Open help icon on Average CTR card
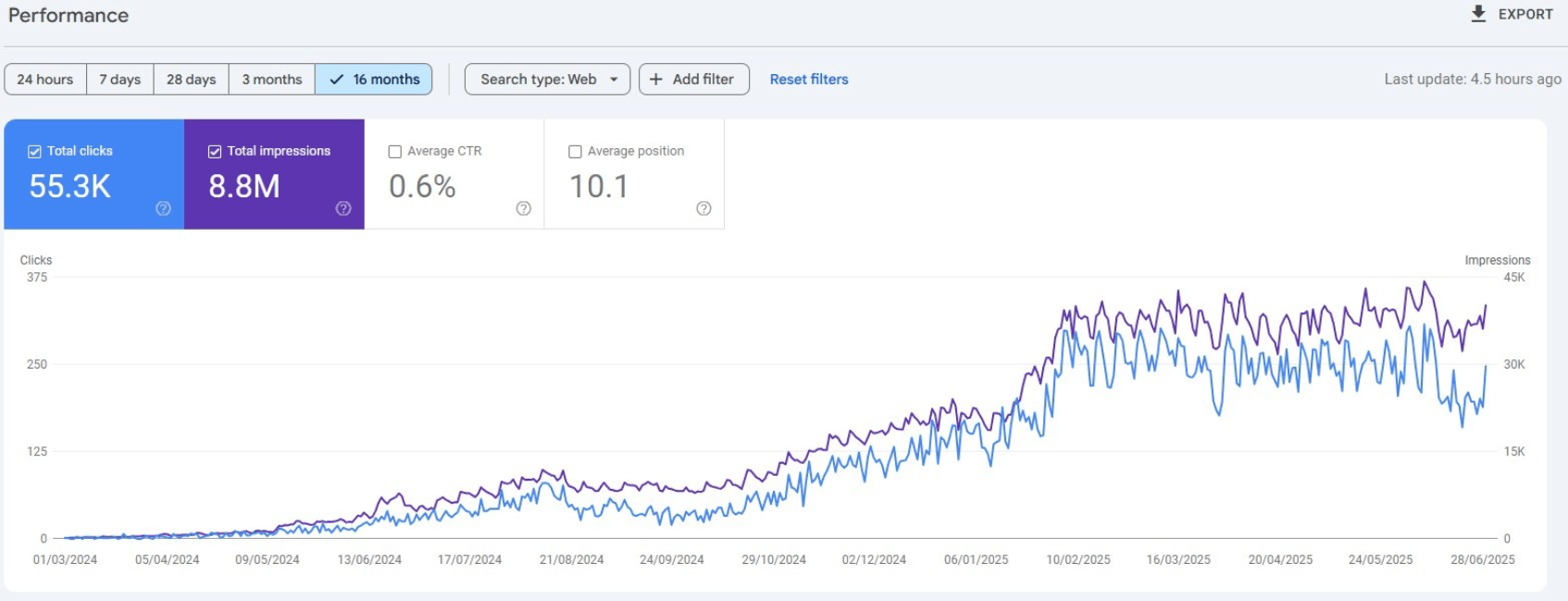 (523, 208)
